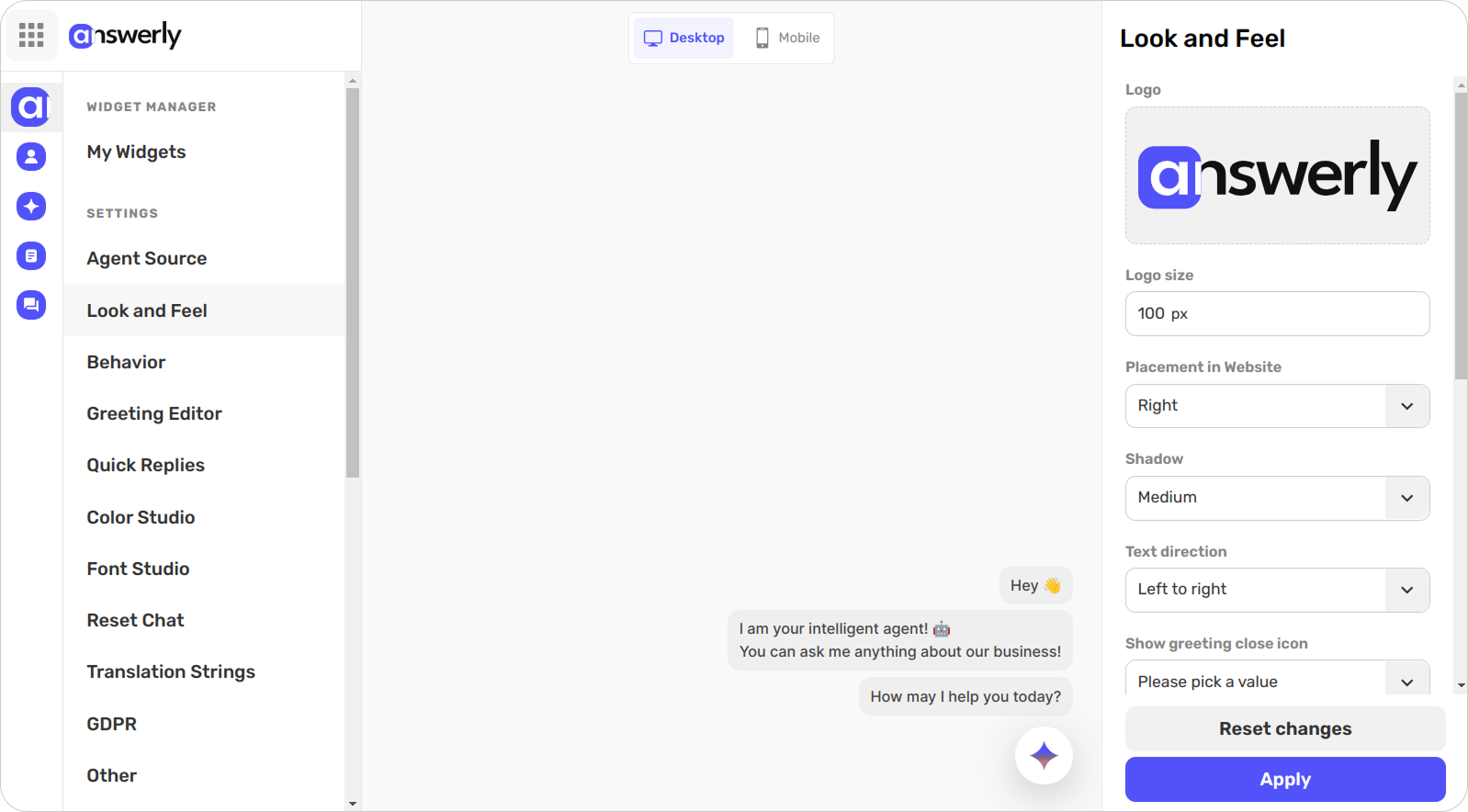Screen dimensions: 1468x812
Task: Click the Apply button
Action: pyautogui.click(x=1285, y=779)
